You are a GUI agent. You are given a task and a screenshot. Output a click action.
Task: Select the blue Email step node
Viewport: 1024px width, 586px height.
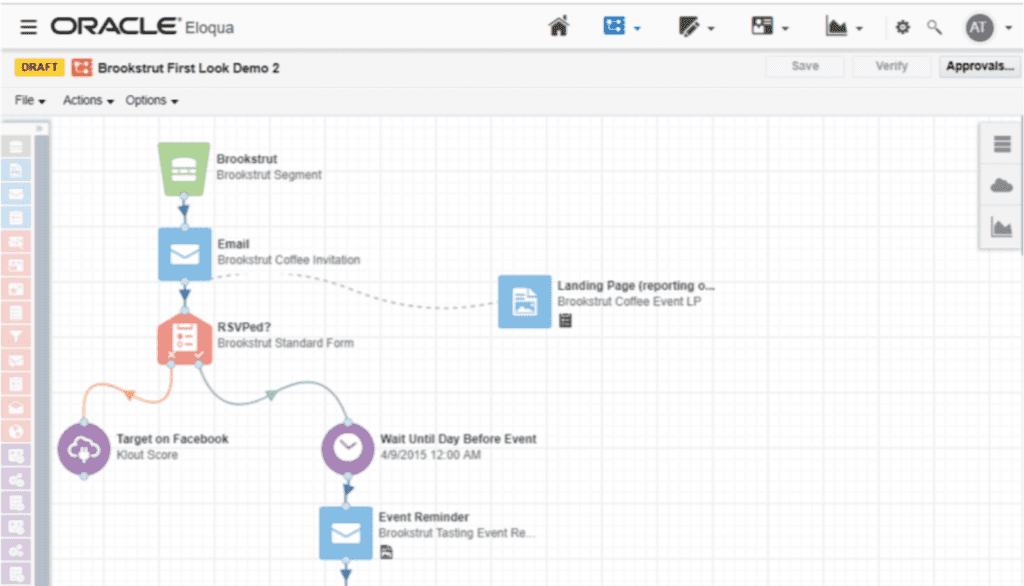click(x=184, y=254)
